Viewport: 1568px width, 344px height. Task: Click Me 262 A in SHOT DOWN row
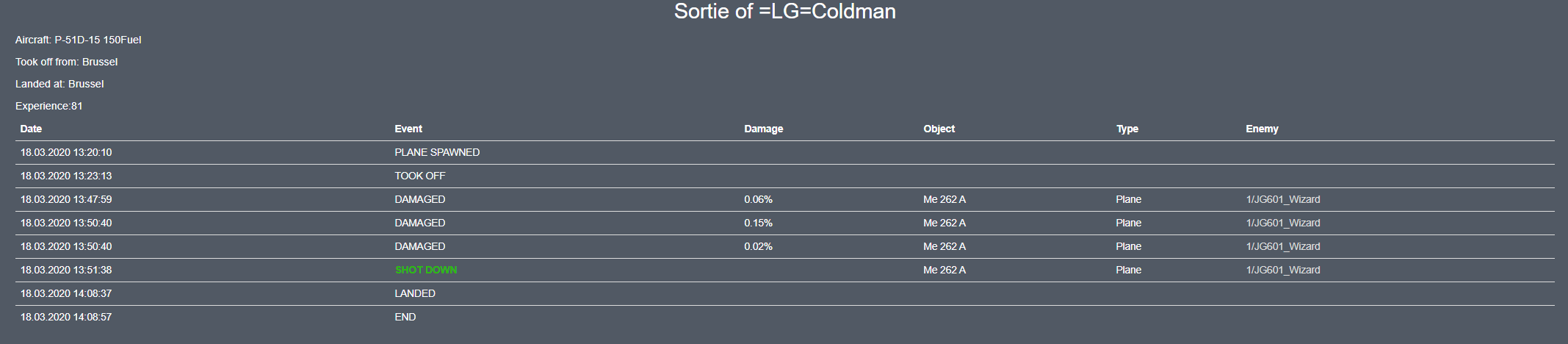click(944, 270)
